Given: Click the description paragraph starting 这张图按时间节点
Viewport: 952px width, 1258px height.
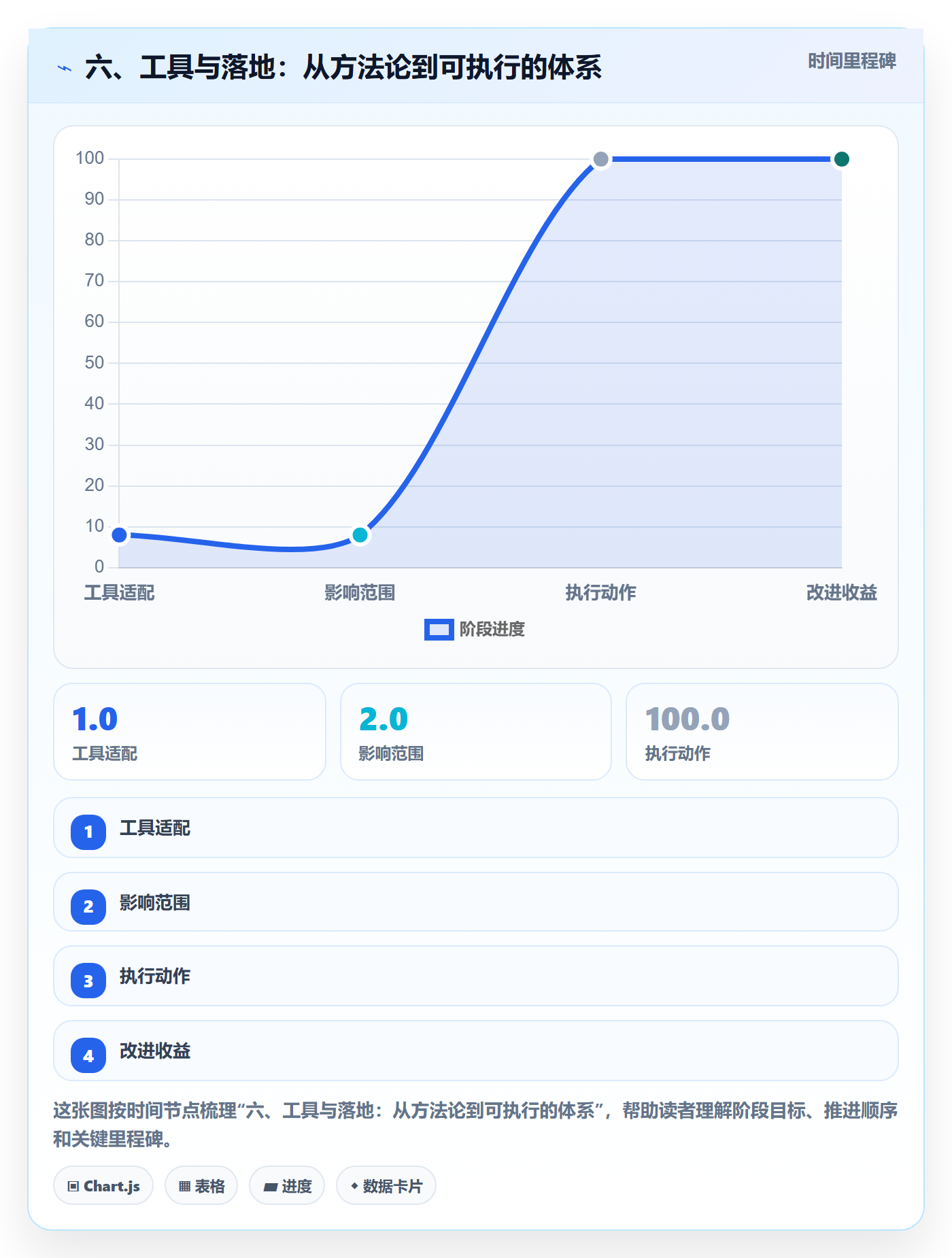Looking at the screenshot, I should pyautogui.click(x=475, y=1125).
